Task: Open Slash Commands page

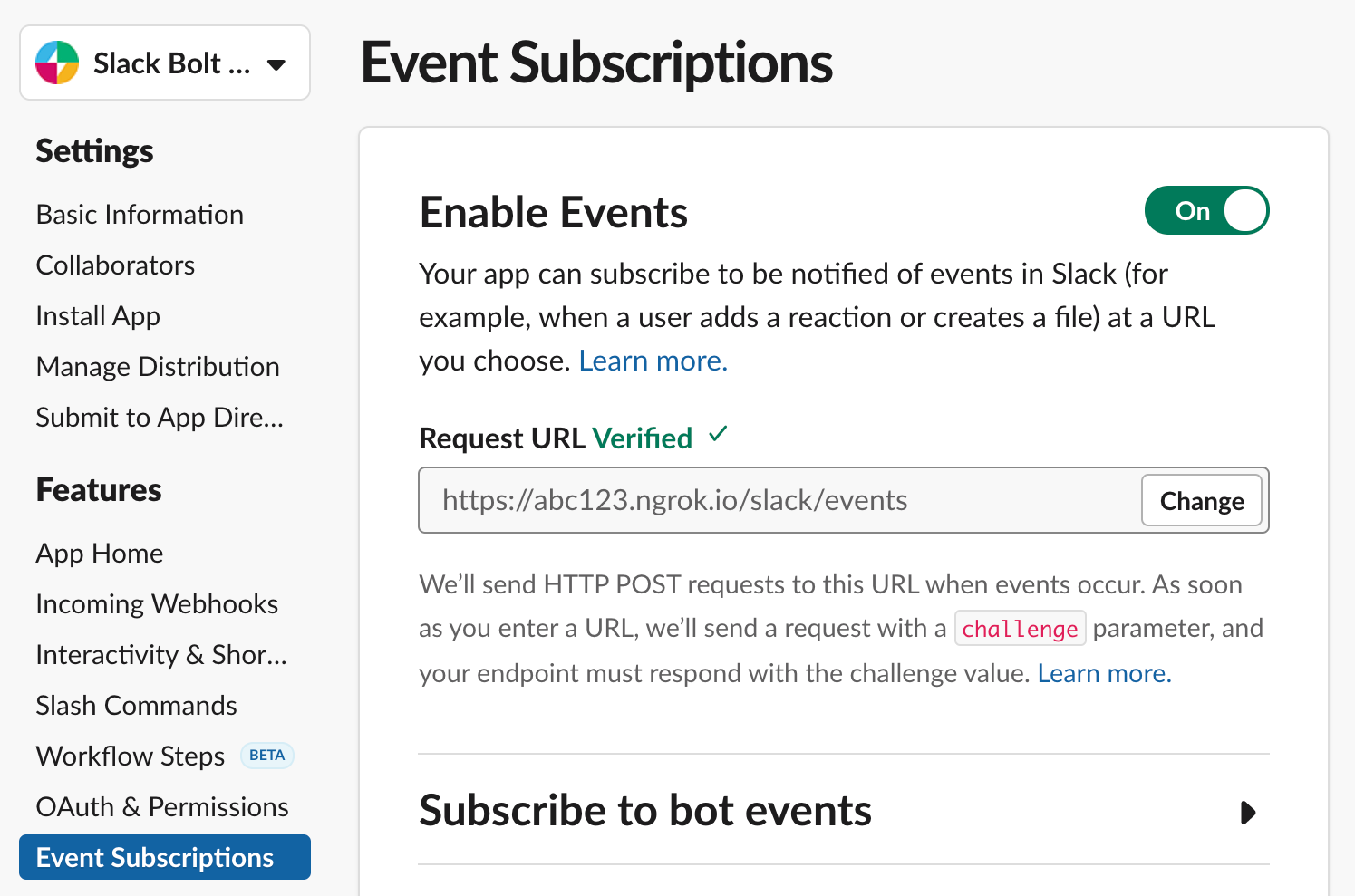Action: coord(136,705)
